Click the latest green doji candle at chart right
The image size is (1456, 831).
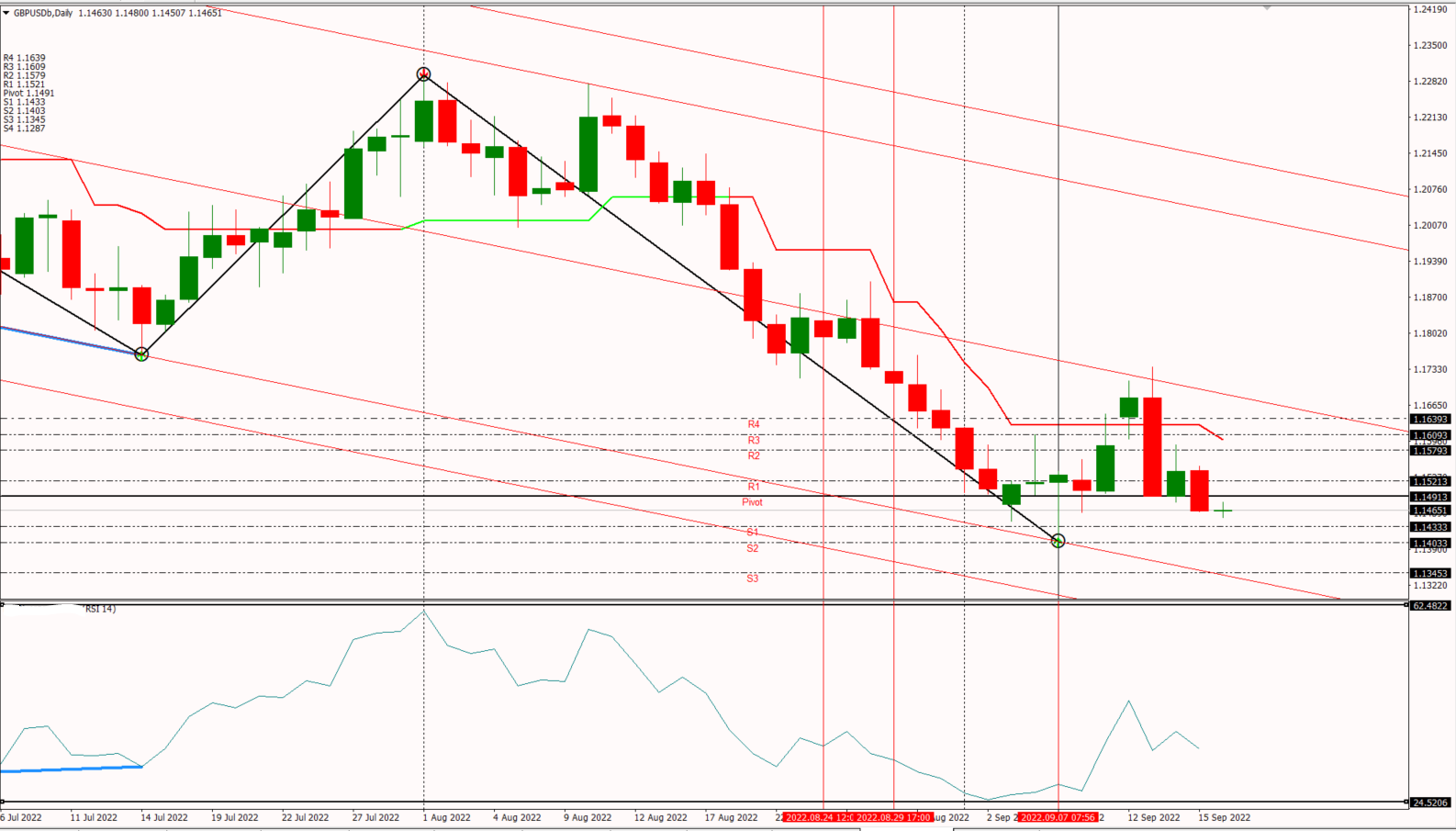point(1223,510)
